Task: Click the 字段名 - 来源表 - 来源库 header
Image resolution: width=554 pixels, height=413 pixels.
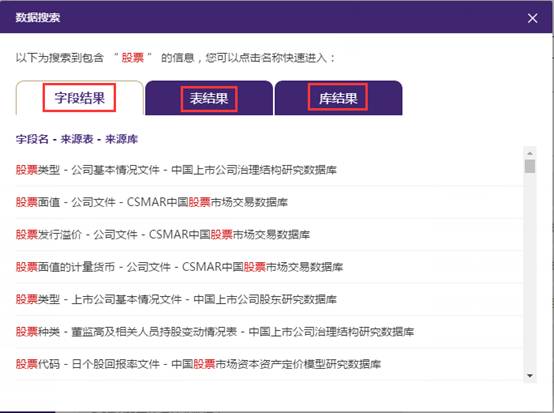Action: (77, 139)
